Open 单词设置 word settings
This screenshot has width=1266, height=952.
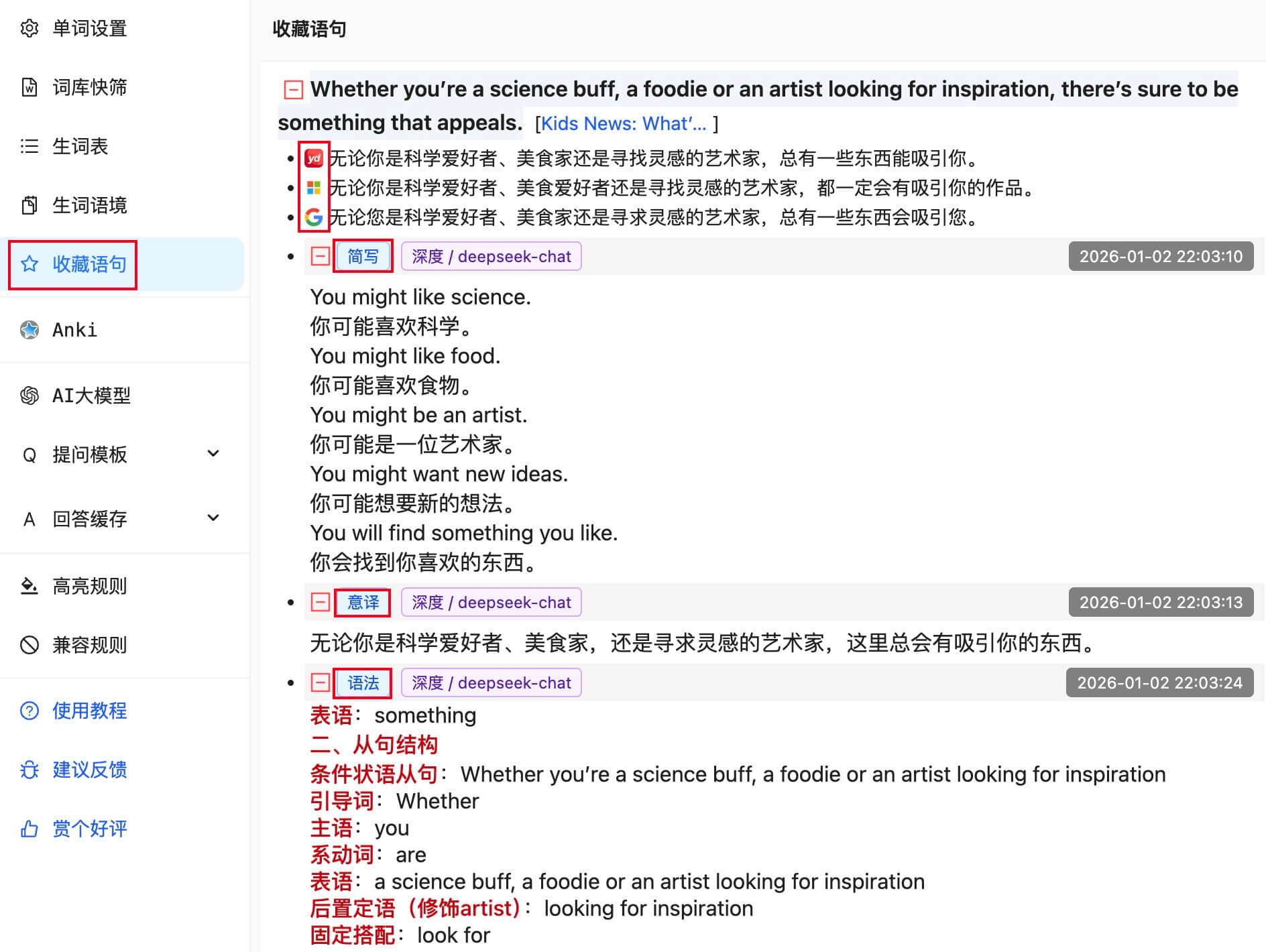pos(89,28)
